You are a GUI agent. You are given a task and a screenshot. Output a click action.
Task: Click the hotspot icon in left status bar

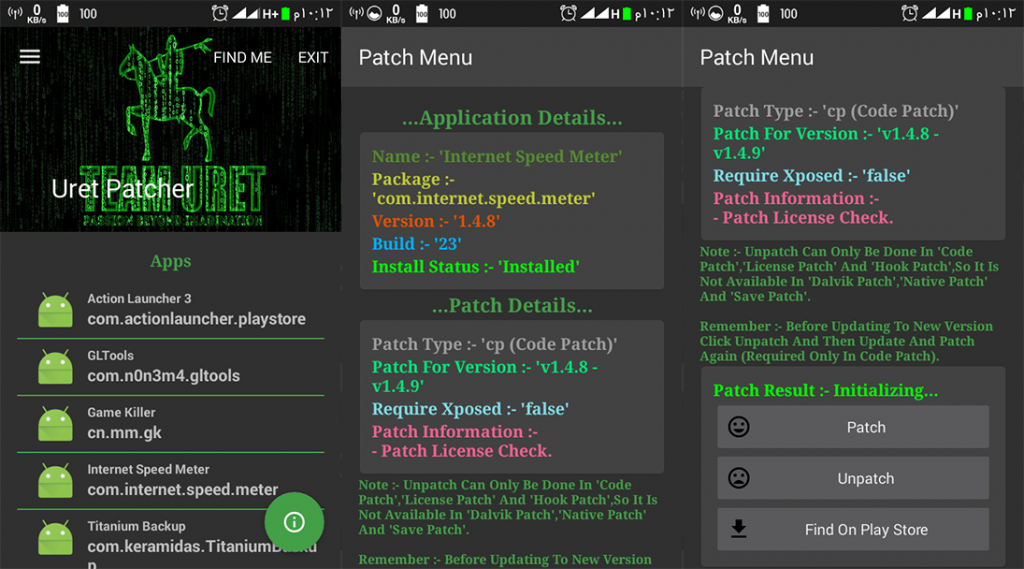coord(15,13)
